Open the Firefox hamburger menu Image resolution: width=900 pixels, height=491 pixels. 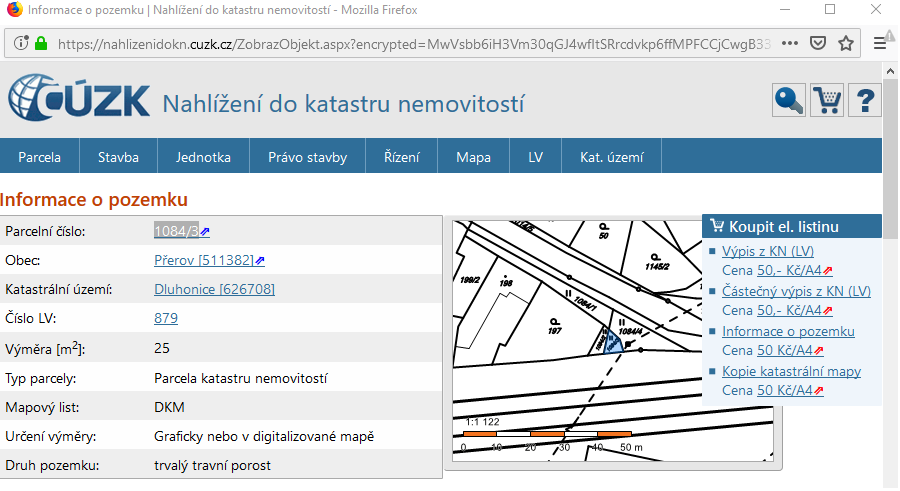880,44
